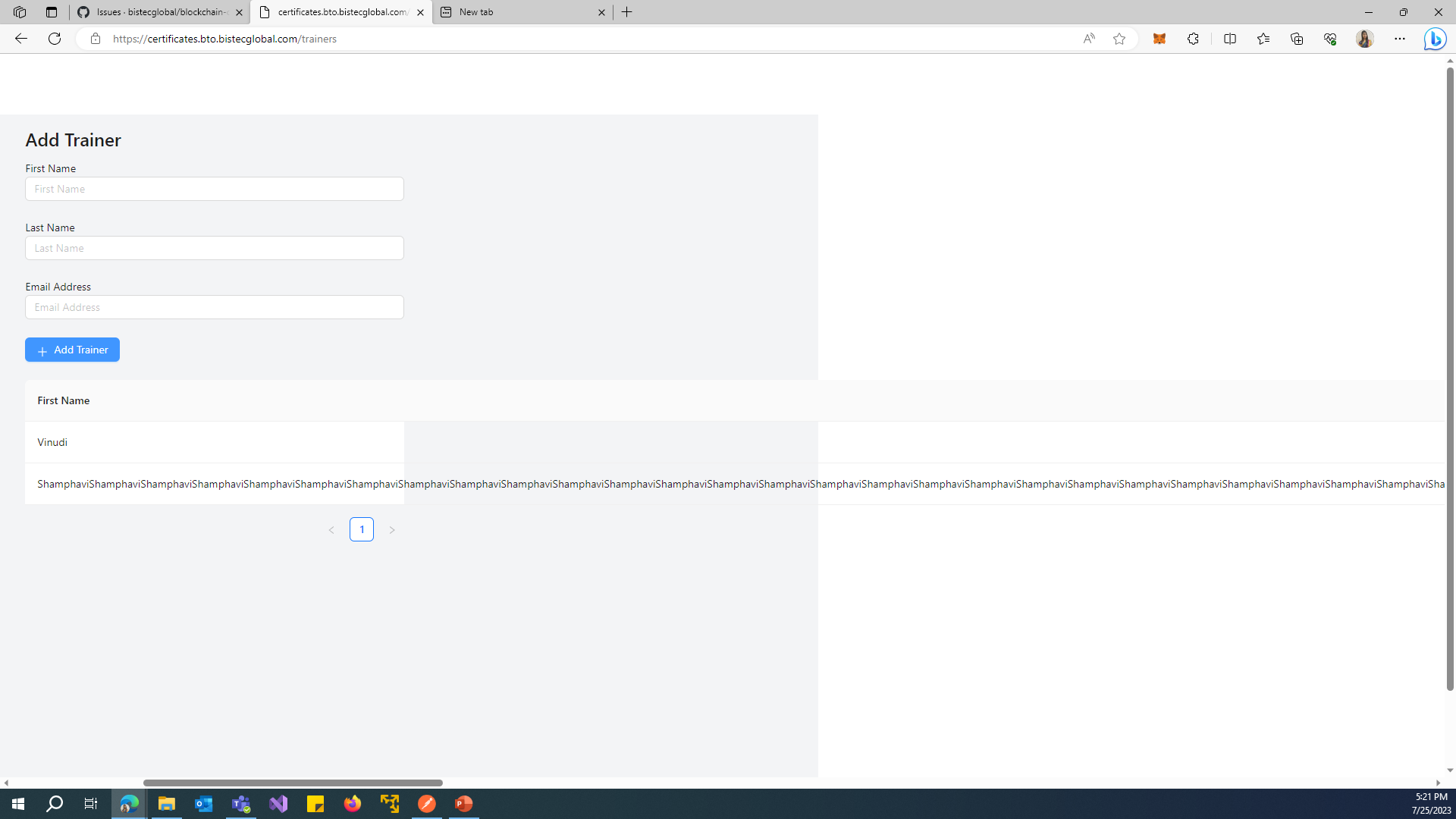This screenshot has height=819, width=1456.
Task: Open Visual Studio Code from the taskbar
Action: (278, 804)
